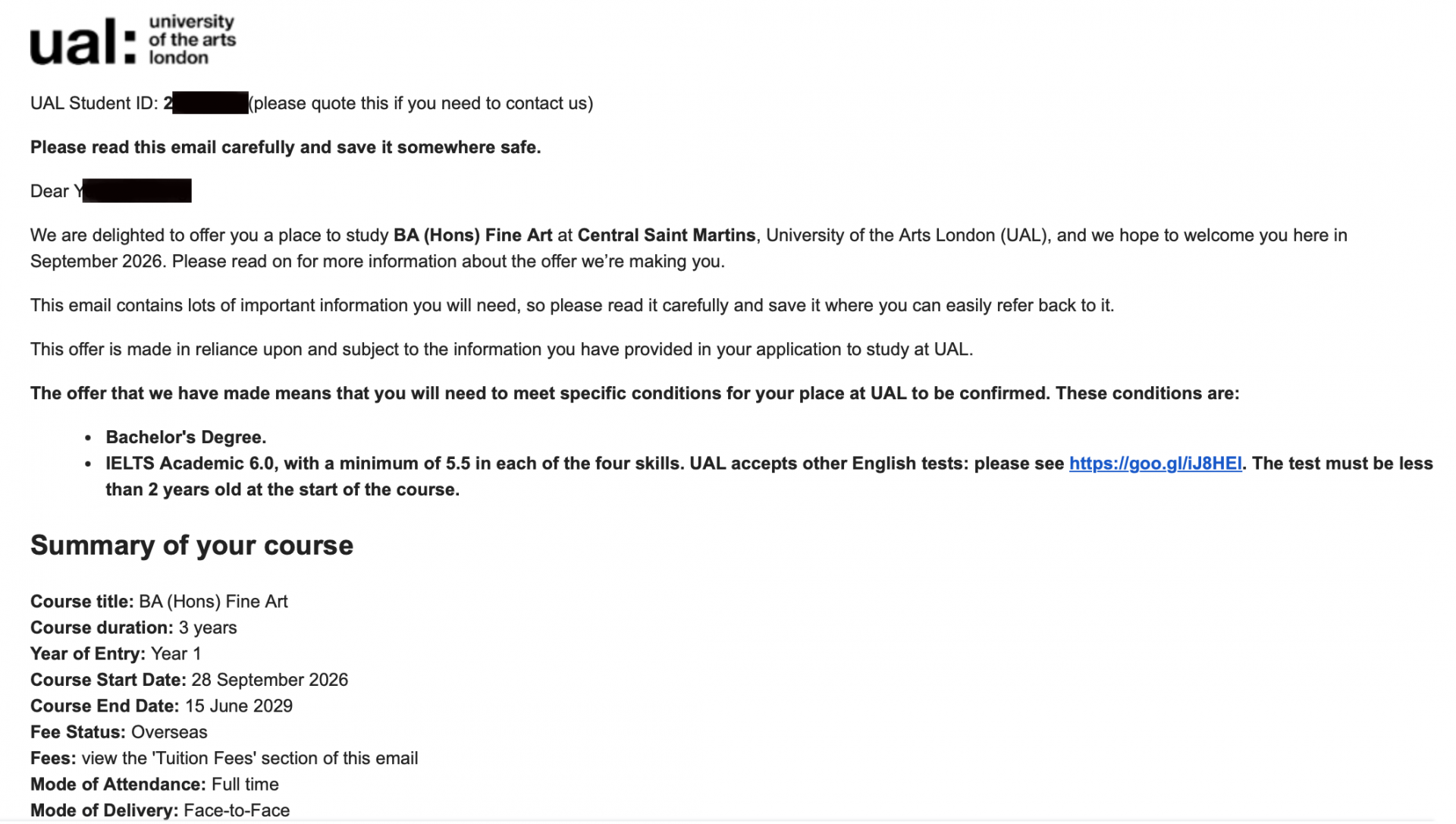Click the UAL logo
The height and width of the screenshot is (824, 1456).
pyautogui.click(x=133, y=39)
